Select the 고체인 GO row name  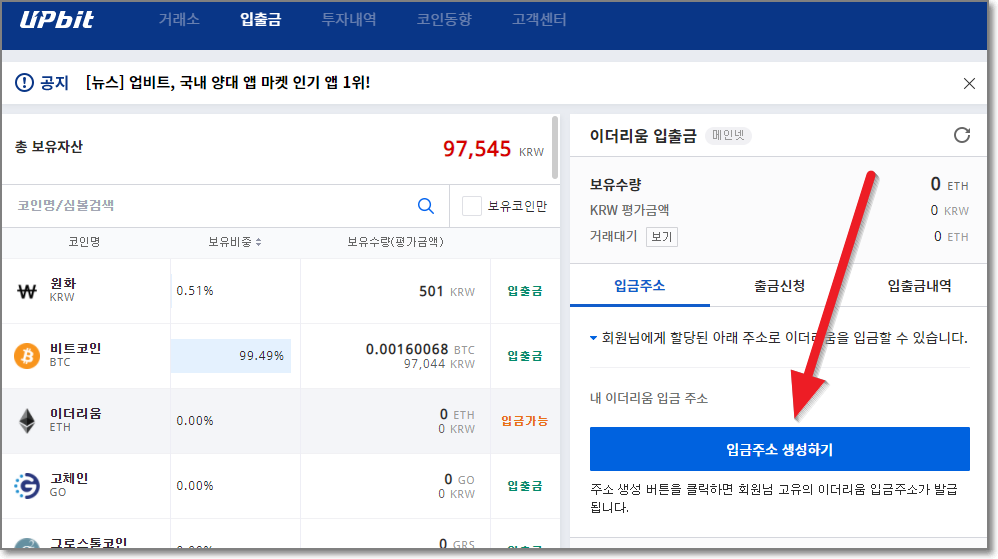coord(69,485)
